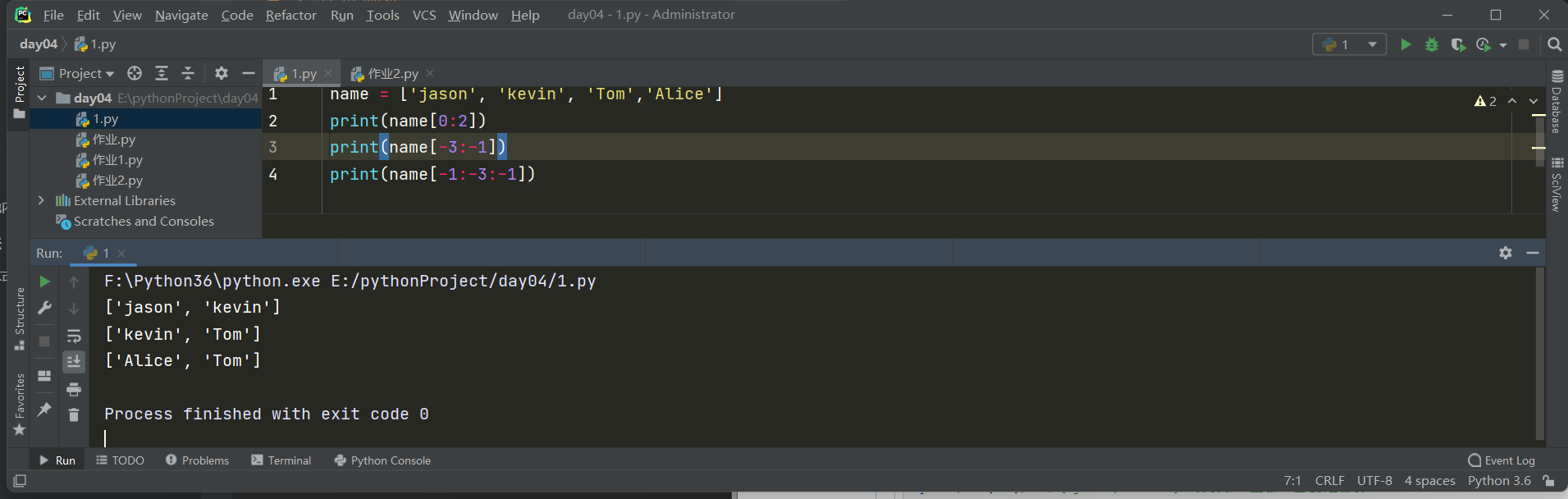Open the Terminal tool window
Screen dimensions: 1568x499
[281, 460]
